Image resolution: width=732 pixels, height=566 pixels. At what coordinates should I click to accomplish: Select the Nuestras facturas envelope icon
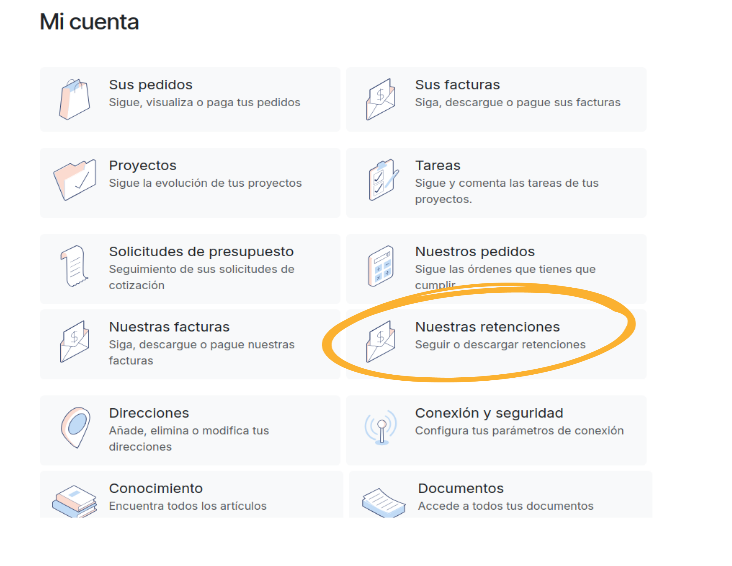[x=74, y=341]
